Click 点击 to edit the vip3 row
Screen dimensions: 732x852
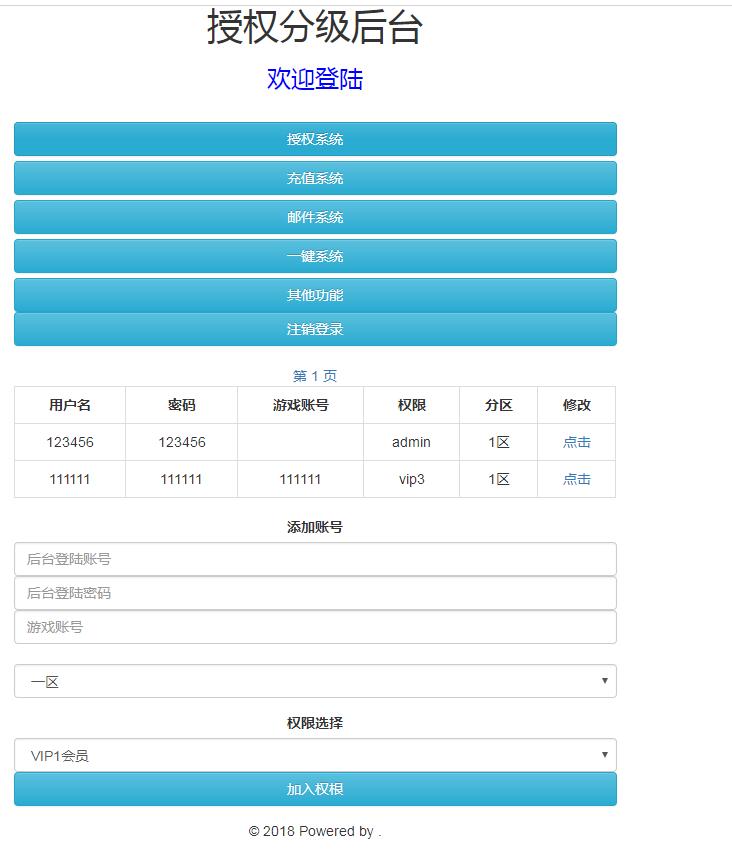pos(576,479)
